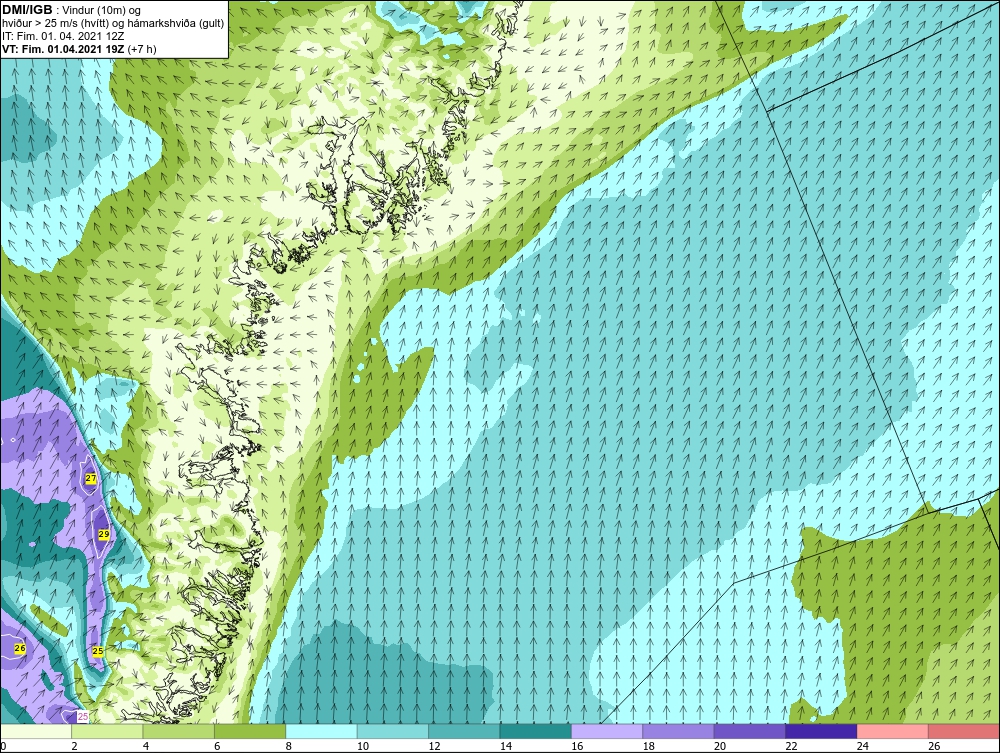Click the legend scale number 8

click(288, 746)
